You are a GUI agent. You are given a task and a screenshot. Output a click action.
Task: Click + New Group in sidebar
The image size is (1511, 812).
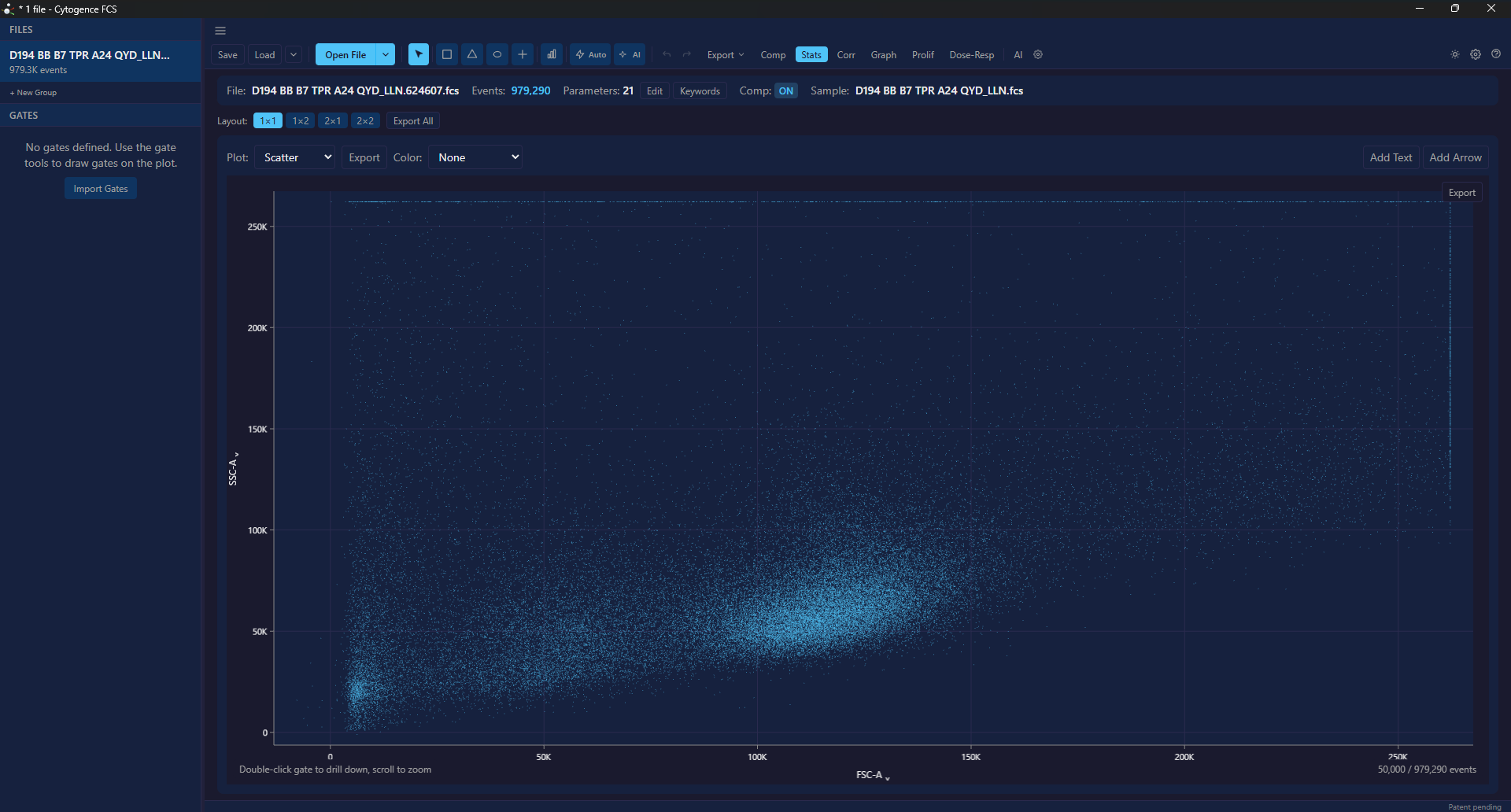33,93
